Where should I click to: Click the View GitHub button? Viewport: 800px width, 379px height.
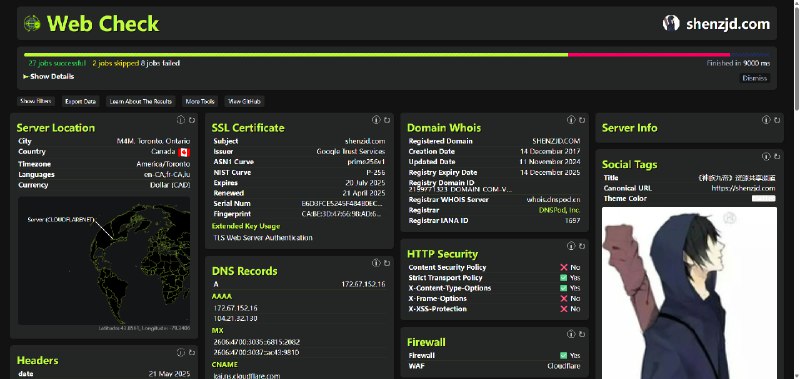[x=244, y=102]
